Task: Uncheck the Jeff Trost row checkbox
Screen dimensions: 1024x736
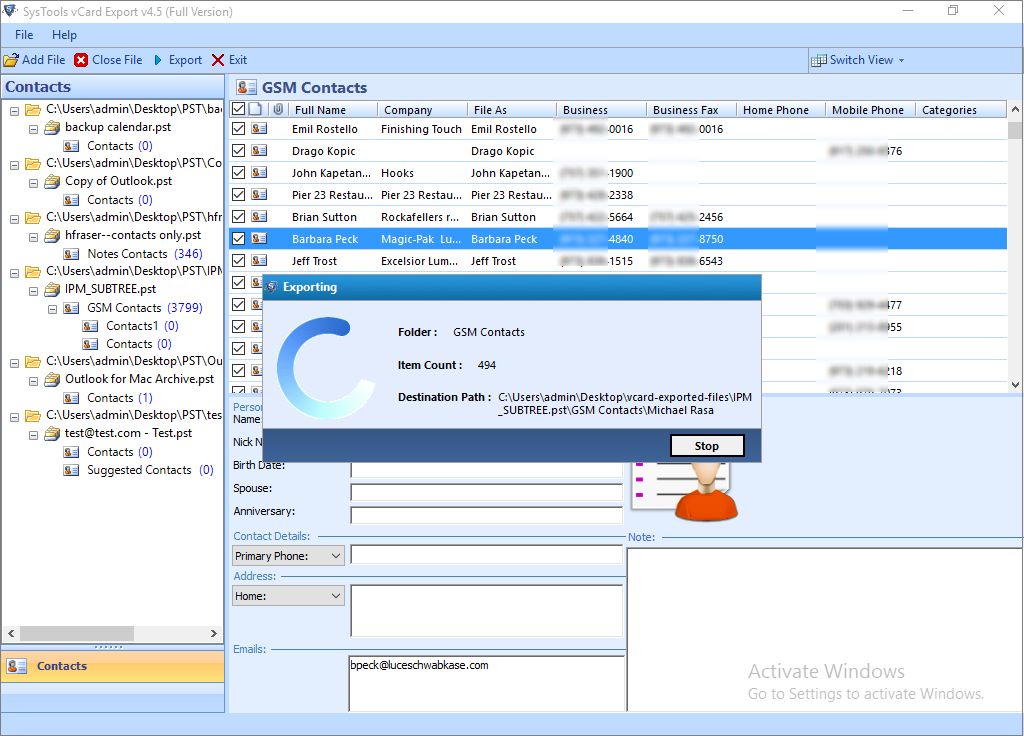Action: coord(239,261)
